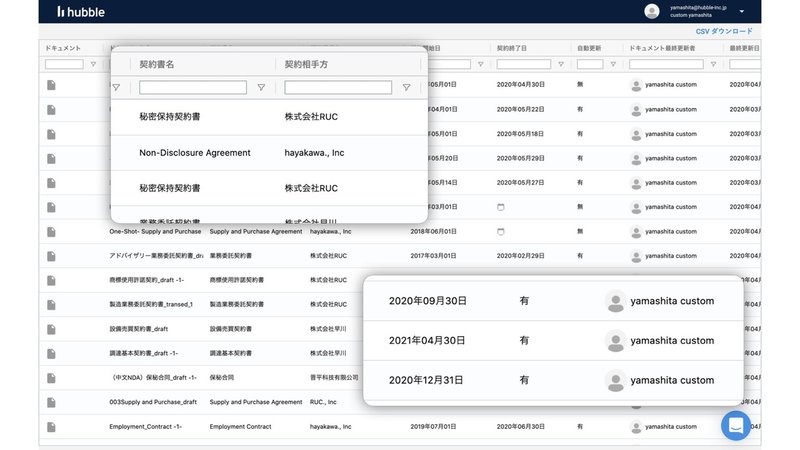Open the account avatar in the top bar
This screenshot has width=800, height=450.
click(x=652, y=11)
